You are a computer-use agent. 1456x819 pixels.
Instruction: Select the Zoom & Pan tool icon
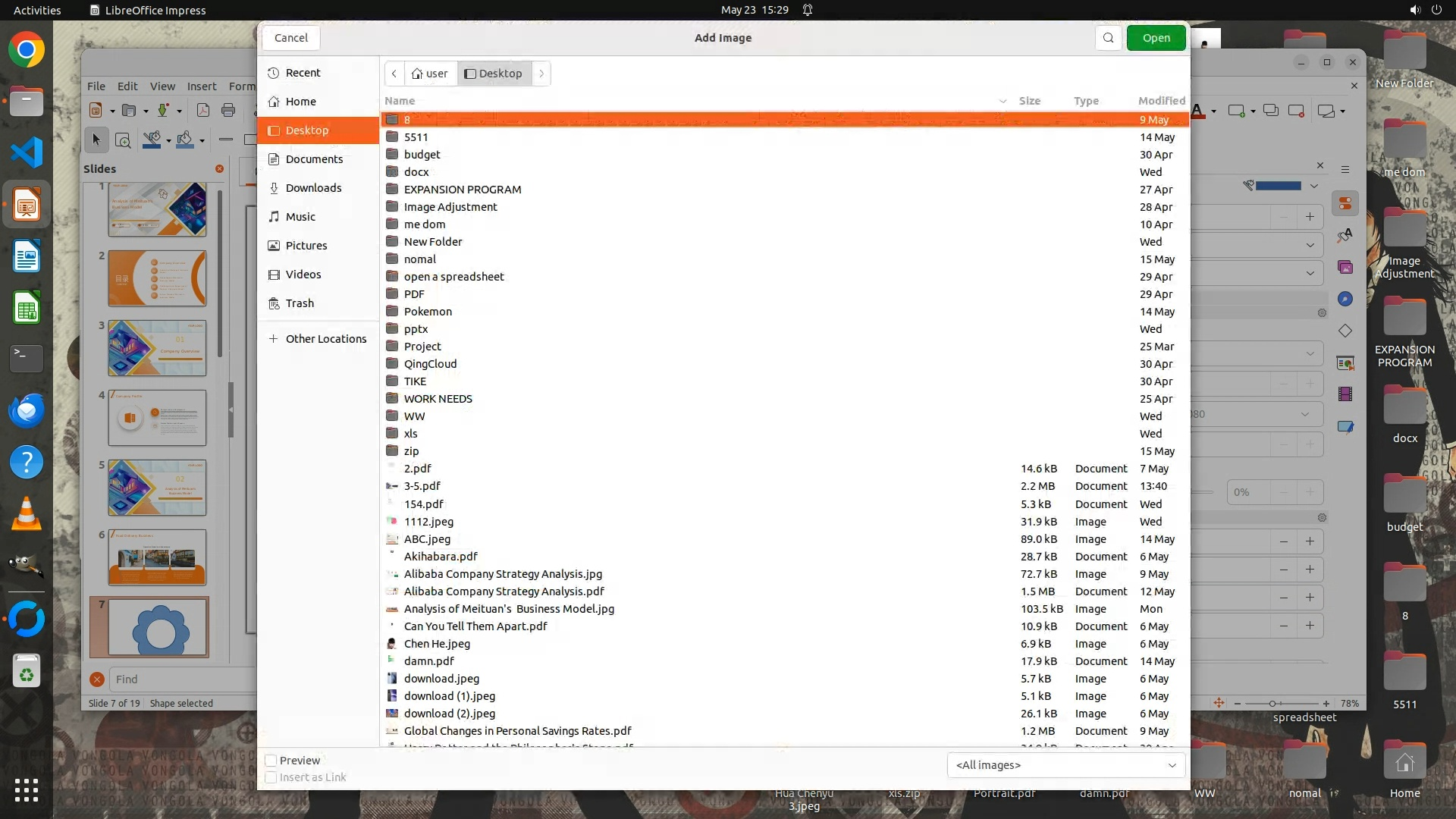click(x=123, y=140)
